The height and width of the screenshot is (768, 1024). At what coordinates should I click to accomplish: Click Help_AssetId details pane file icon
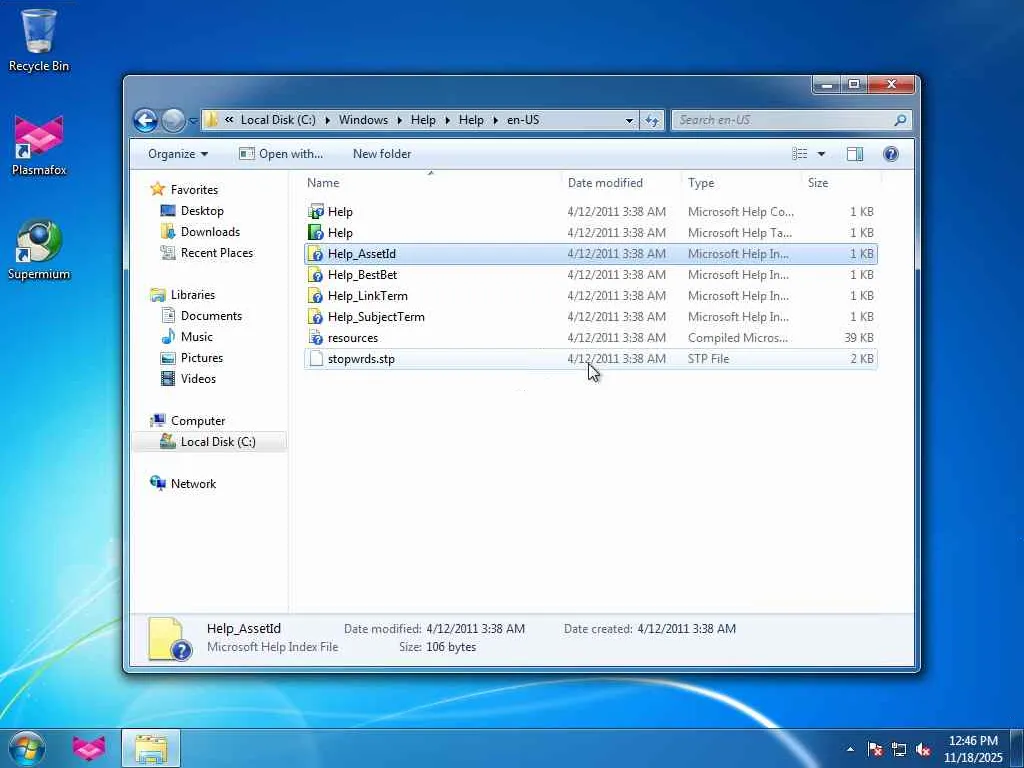(x=169, y=639)
